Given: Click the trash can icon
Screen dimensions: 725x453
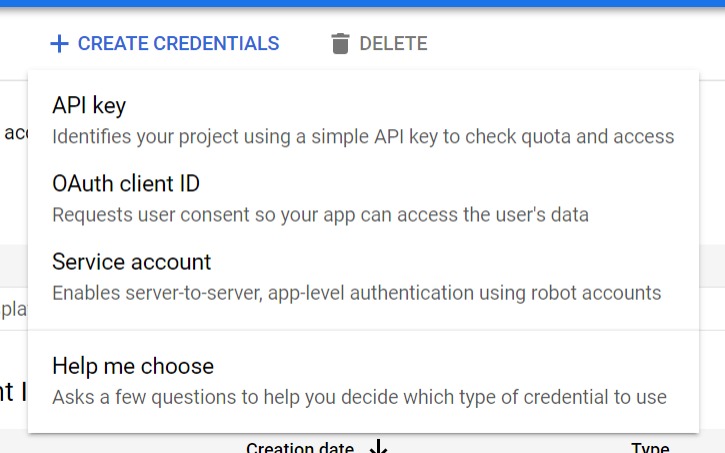Looking at the screenshot, I should pyautogui.click(x=340, y=43).
